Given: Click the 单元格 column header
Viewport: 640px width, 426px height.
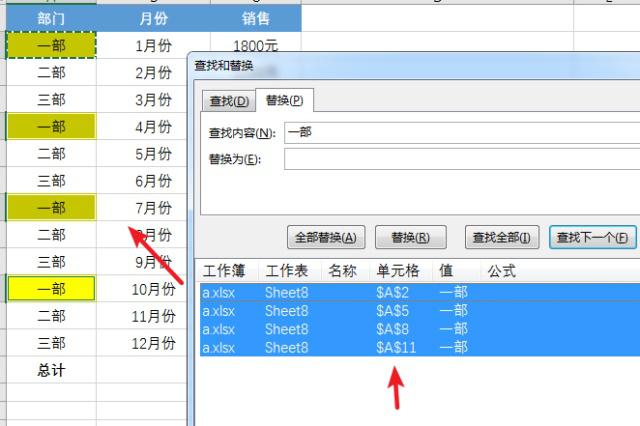Looking at the screenshot, I should (401, 271).
